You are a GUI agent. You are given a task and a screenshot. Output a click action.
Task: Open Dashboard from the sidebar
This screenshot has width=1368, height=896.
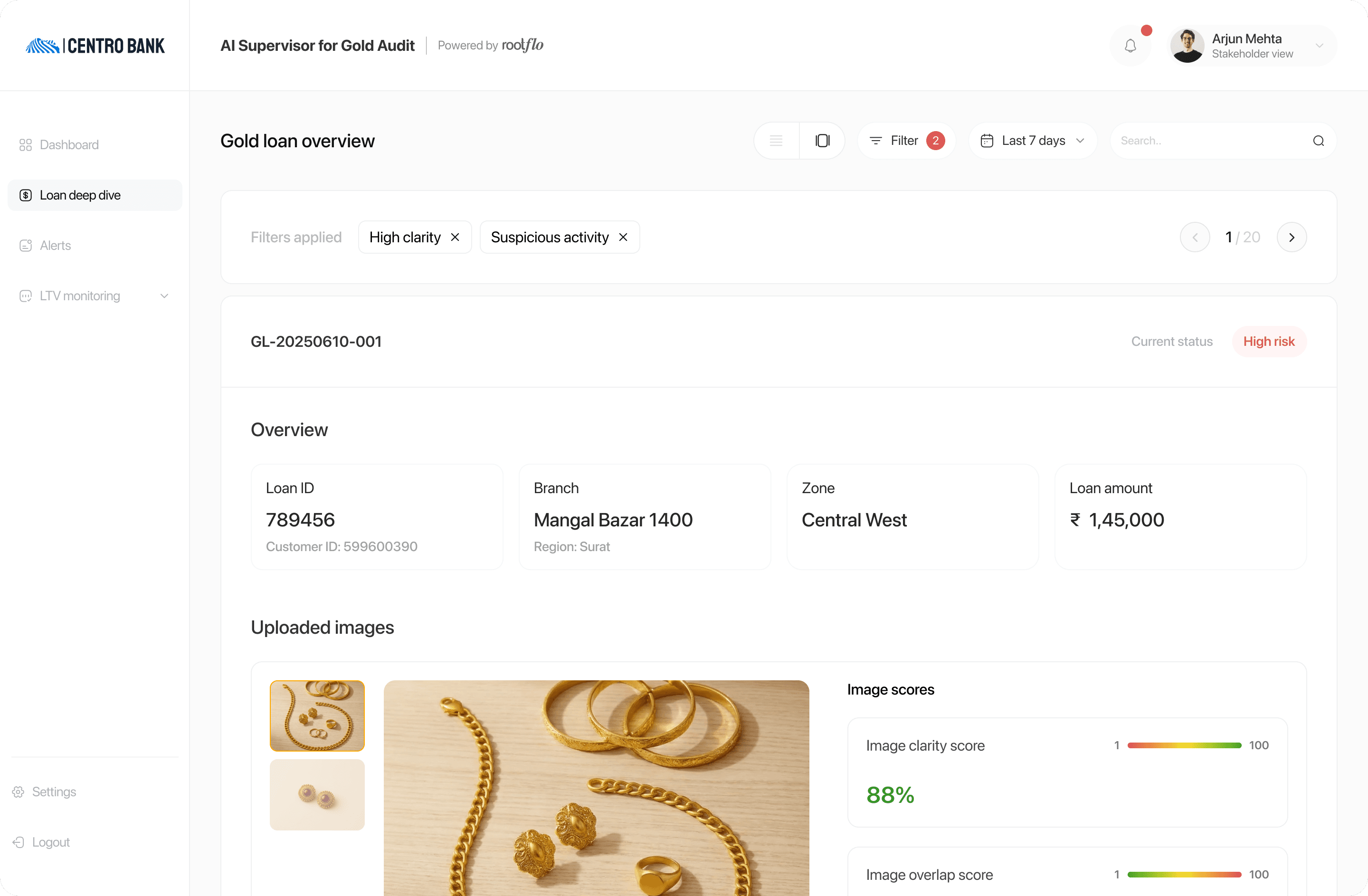point(69,145)
